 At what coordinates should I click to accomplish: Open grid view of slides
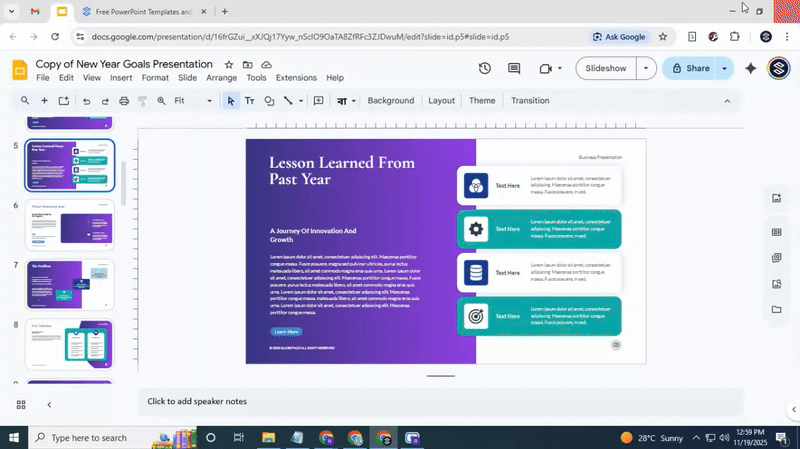[21, 404]
